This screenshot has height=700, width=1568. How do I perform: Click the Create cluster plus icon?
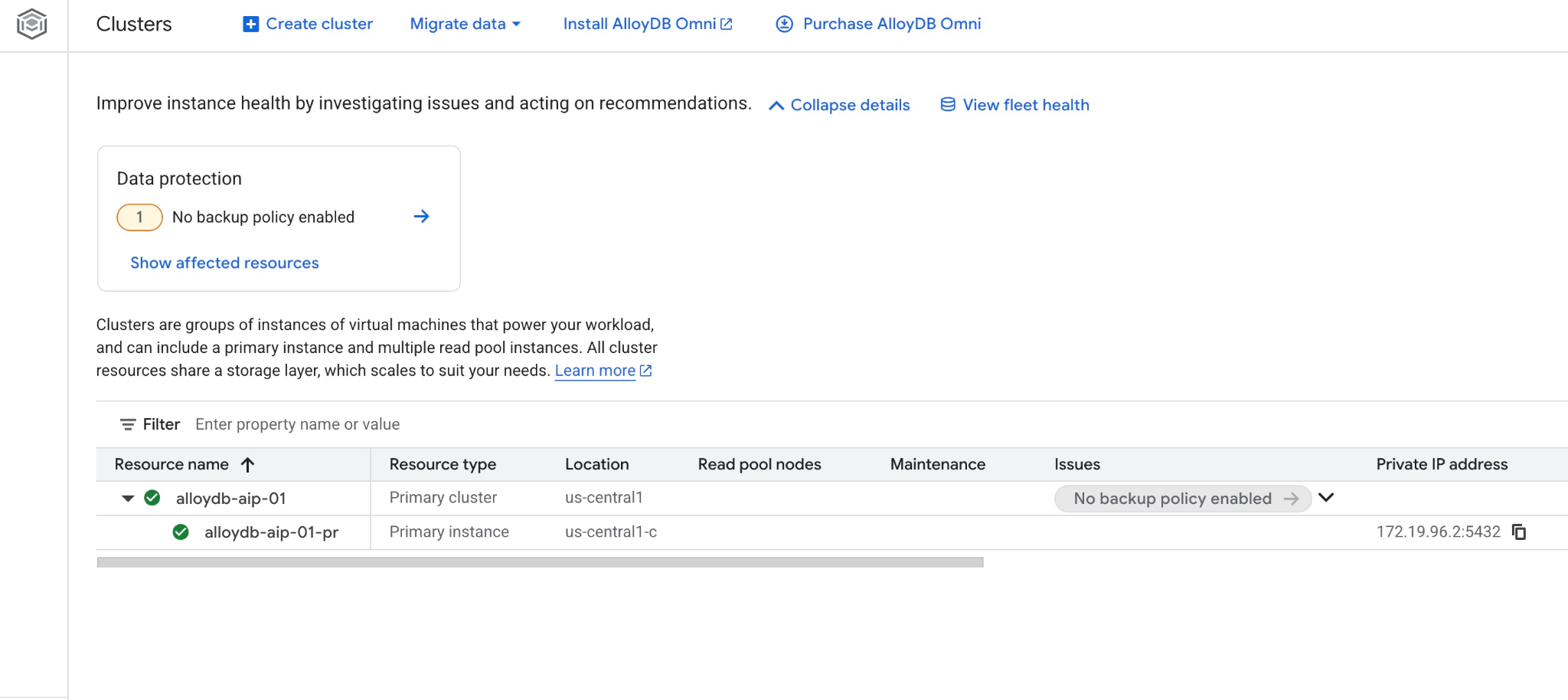tap(250, 25)
